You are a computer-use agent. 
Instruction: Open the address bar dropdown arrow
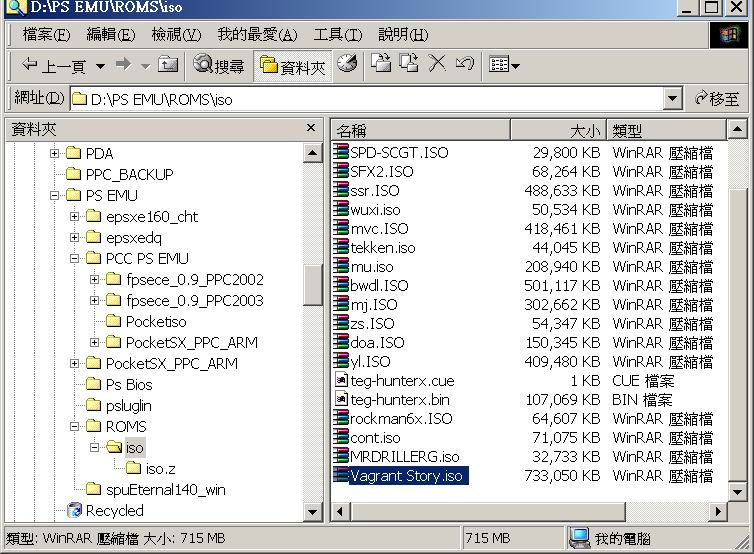click(x=672, y=99)
